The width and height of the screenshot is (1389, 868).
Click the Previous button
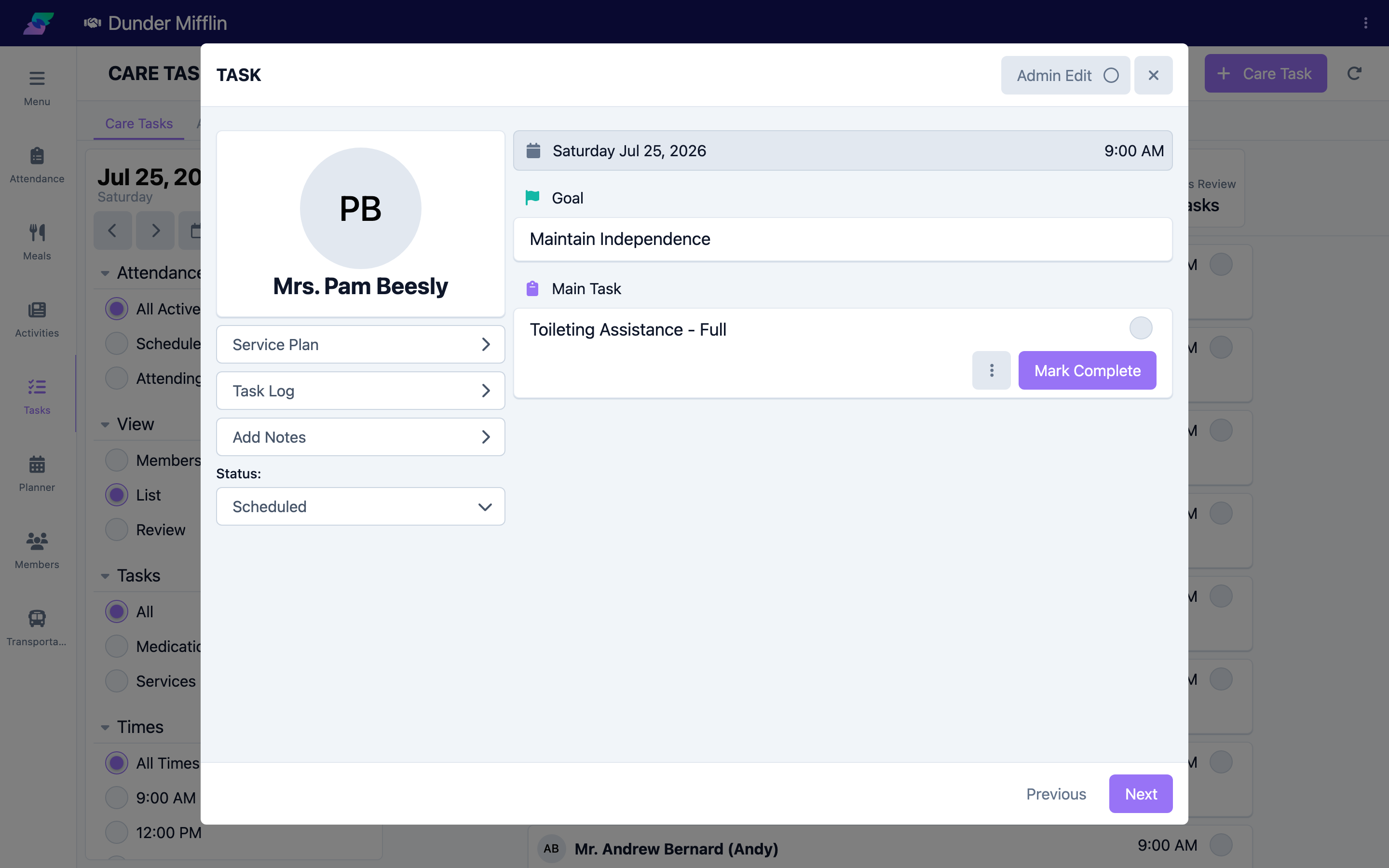pos(1056,794)
